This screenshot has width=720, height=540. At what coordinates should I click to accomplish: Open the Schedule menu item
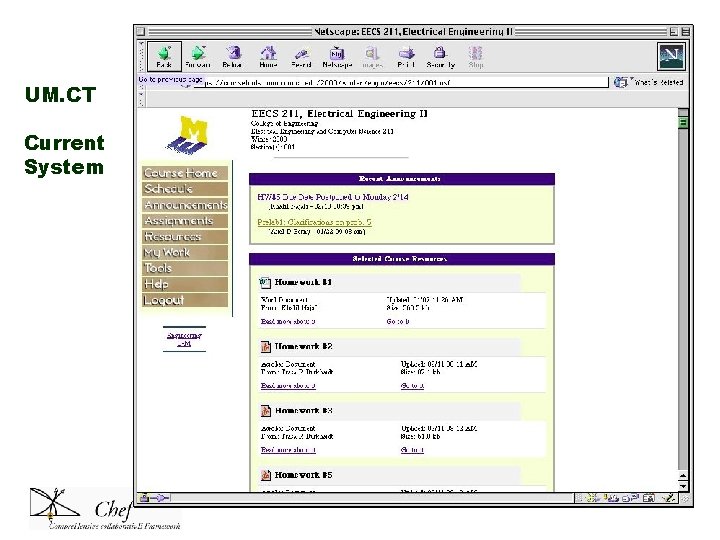tap(185, 189)
